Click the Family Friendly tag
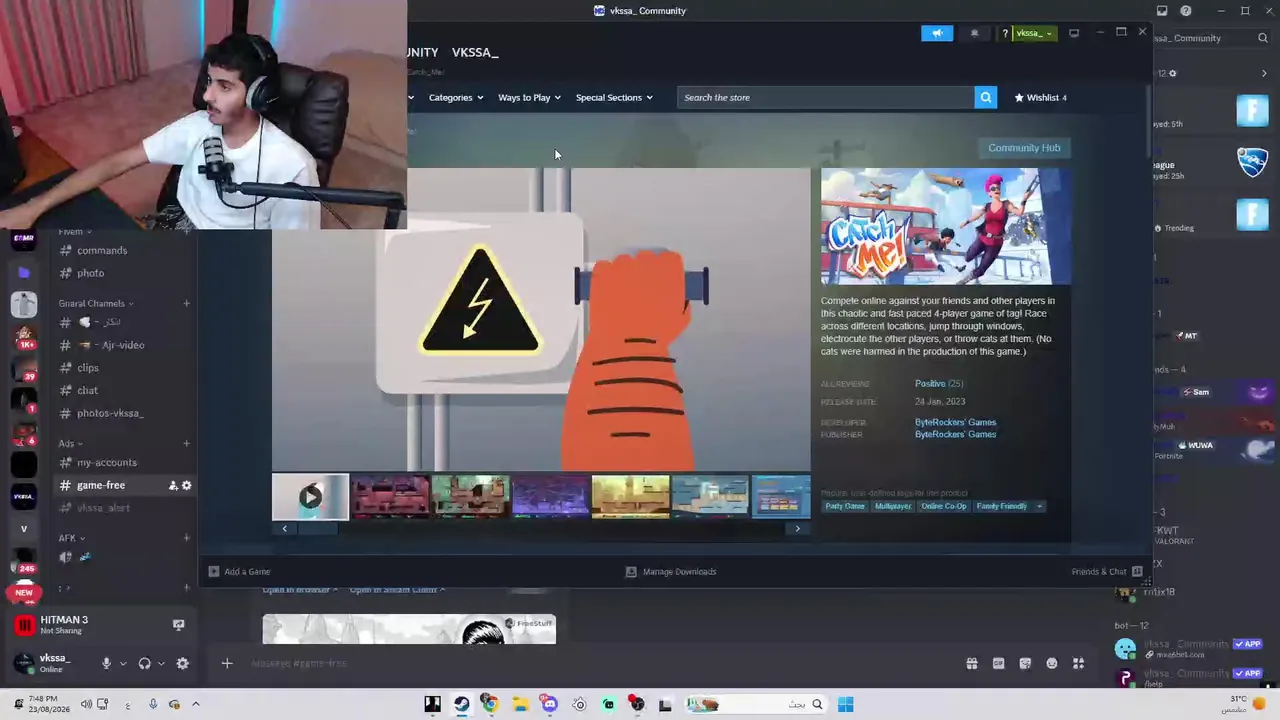Image resolution: width=1280 pixels, height=720 pixels. tap(1001, 506)
